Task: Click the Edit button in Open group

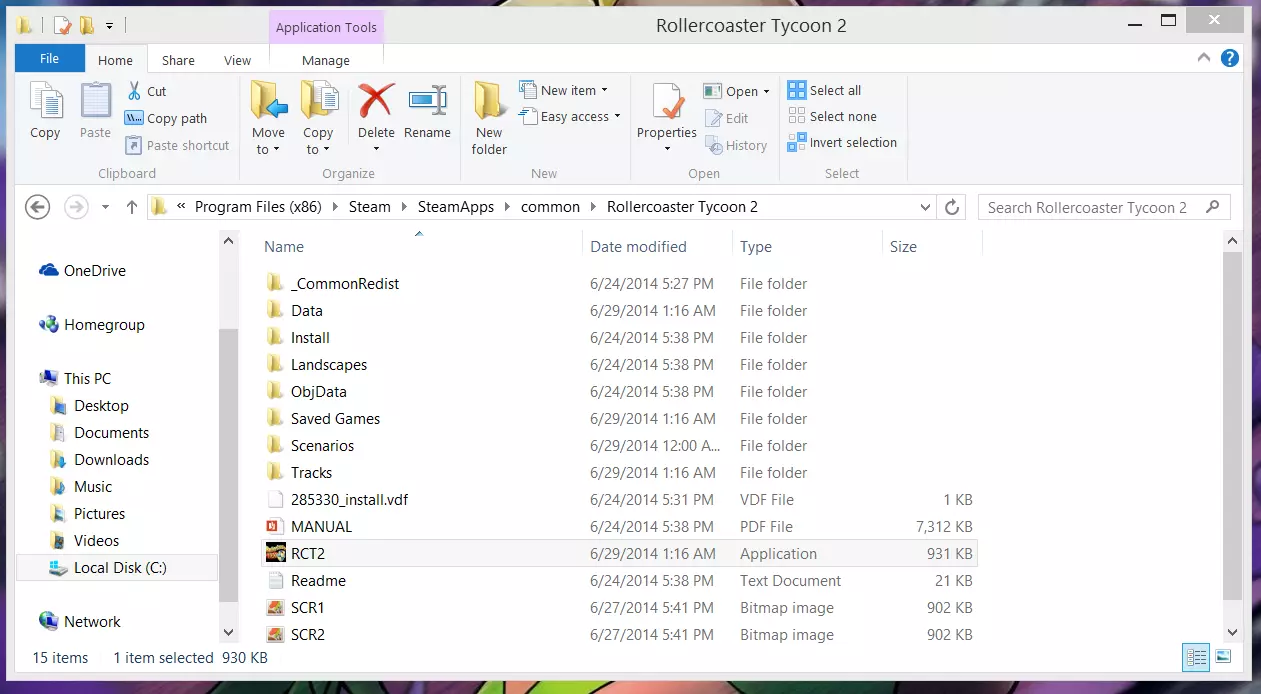Action: pos(727,118)
